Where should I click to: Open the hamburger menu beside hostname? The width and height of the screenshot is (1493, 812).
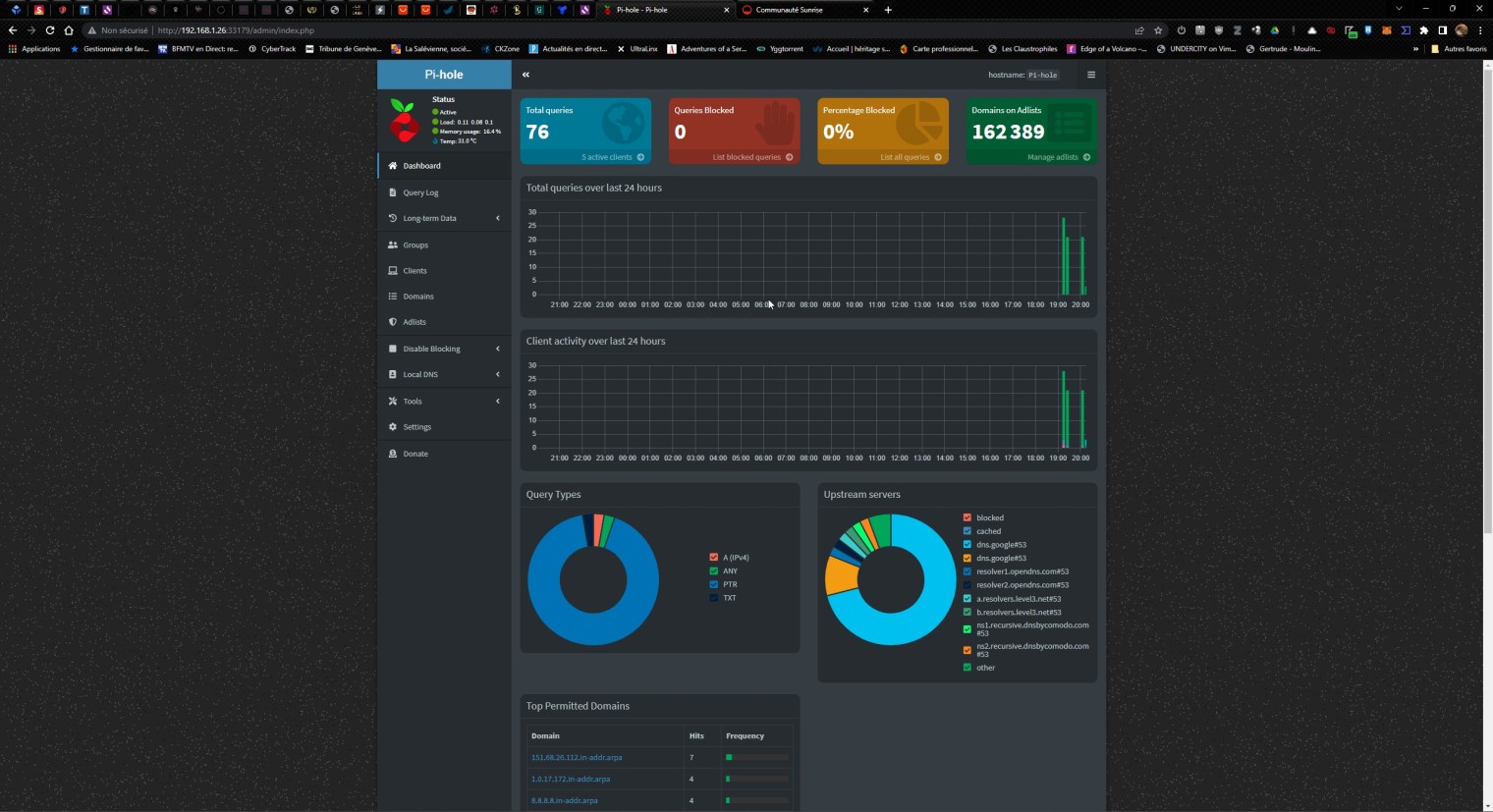coord(1090,75)
